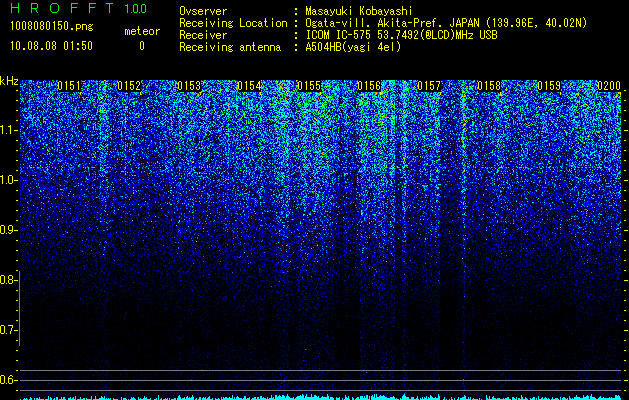Click the 0156 time marker
Screen dimensions: 629x400
369,86
